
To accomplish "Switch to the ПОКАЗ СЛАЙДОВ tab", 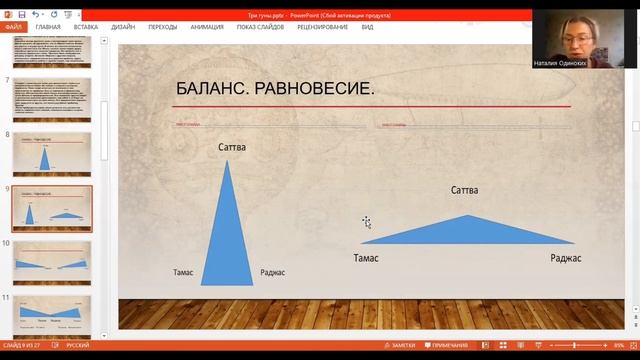I will click(260, 27).
